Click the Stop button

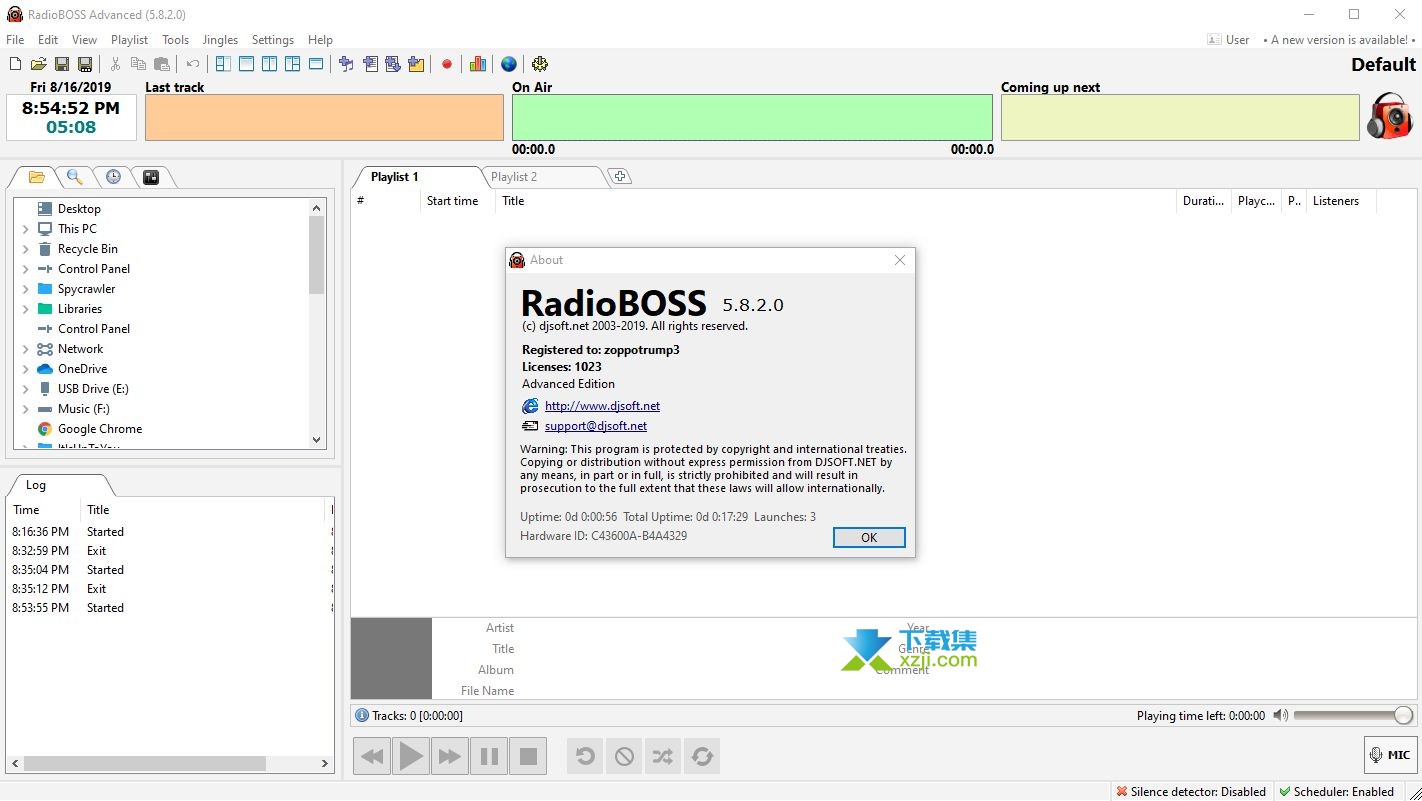click(528, 756)
